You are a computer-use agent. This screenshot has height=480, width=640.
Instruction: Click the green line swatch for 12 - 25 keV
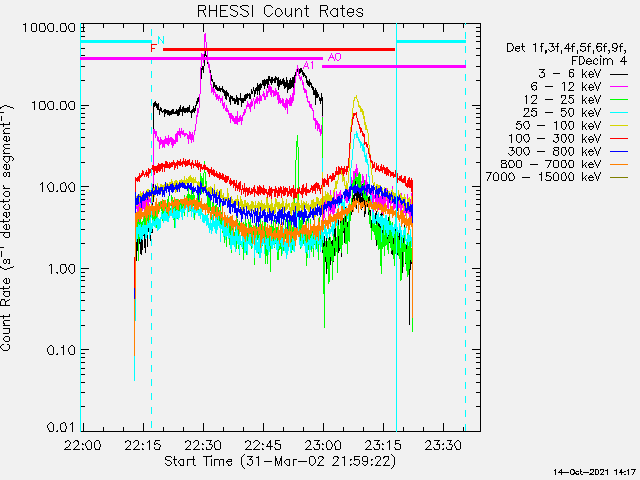(x=619, y=100)
